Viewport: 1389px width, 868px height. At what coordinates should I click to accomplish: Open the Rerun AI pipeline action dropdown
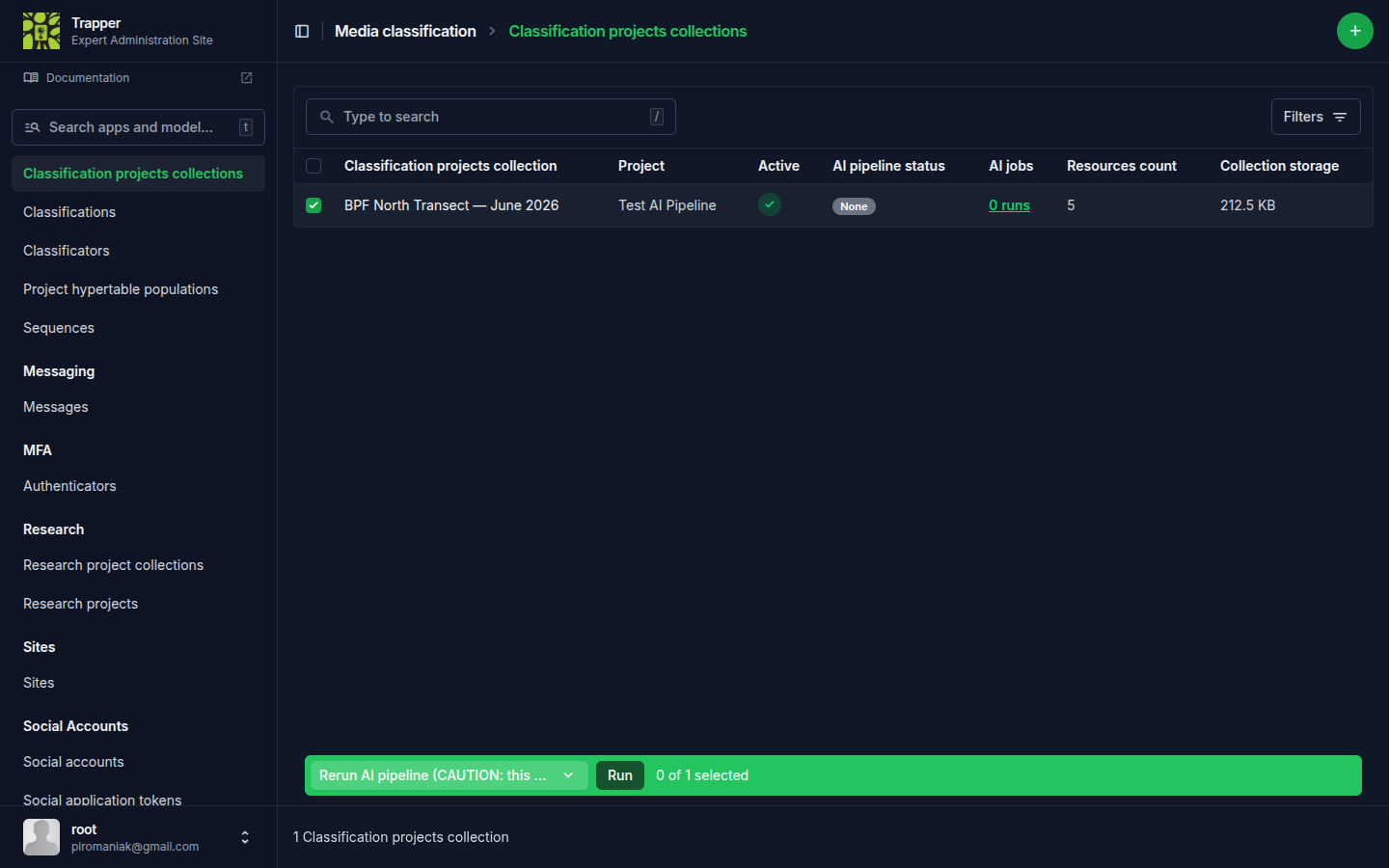pyautogui.click(x=449, y=775)
